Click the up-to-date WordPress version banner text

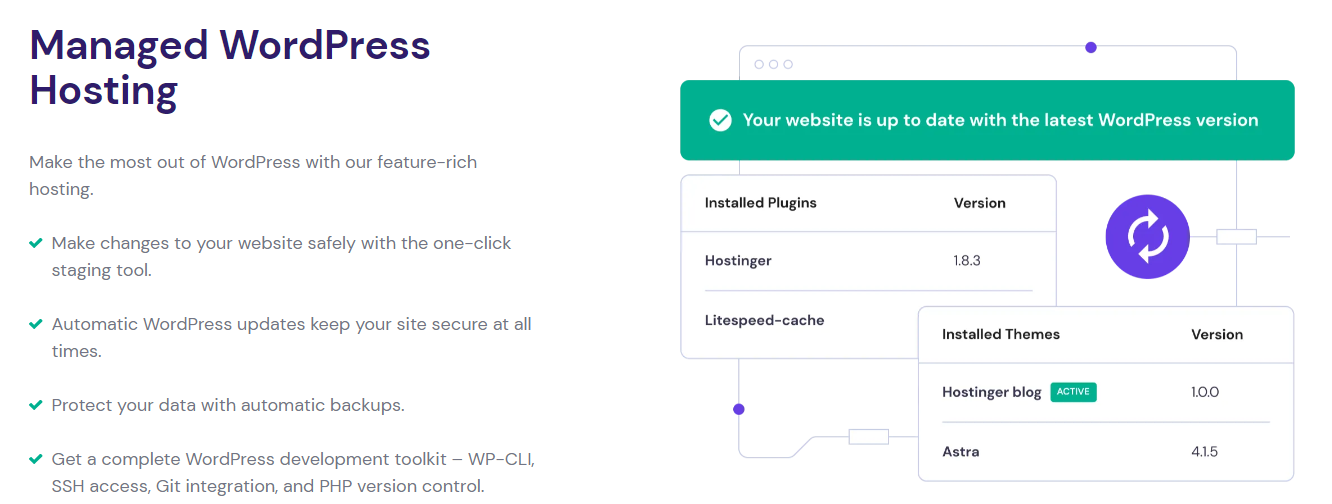(x=1000, y=120)
